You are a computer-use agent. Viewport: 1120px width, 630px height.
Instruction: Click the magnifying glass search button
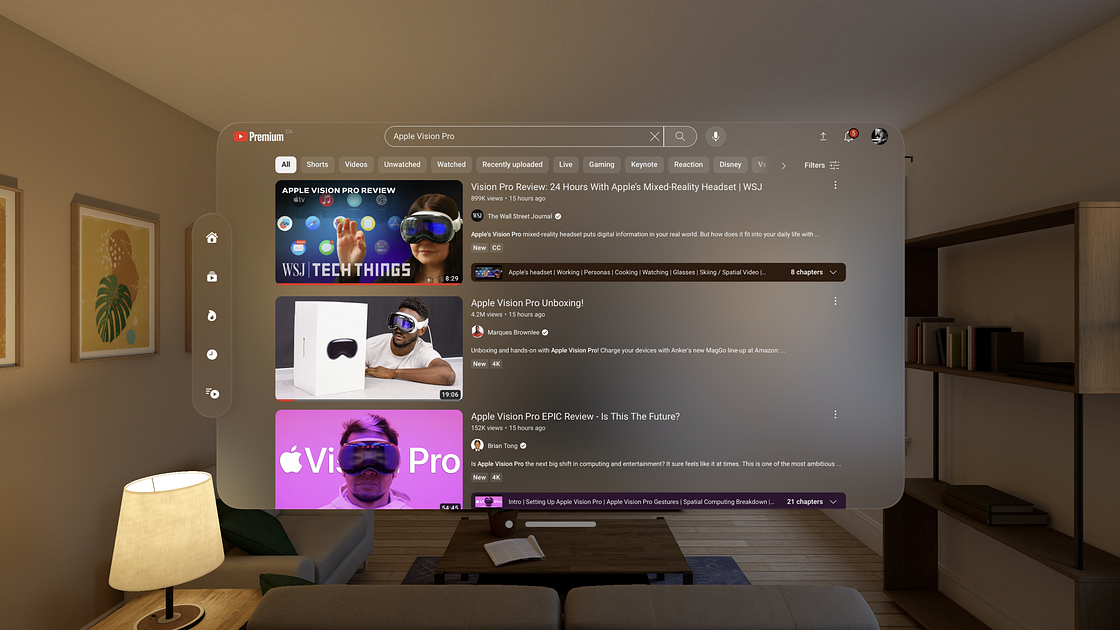click(680, 136)
